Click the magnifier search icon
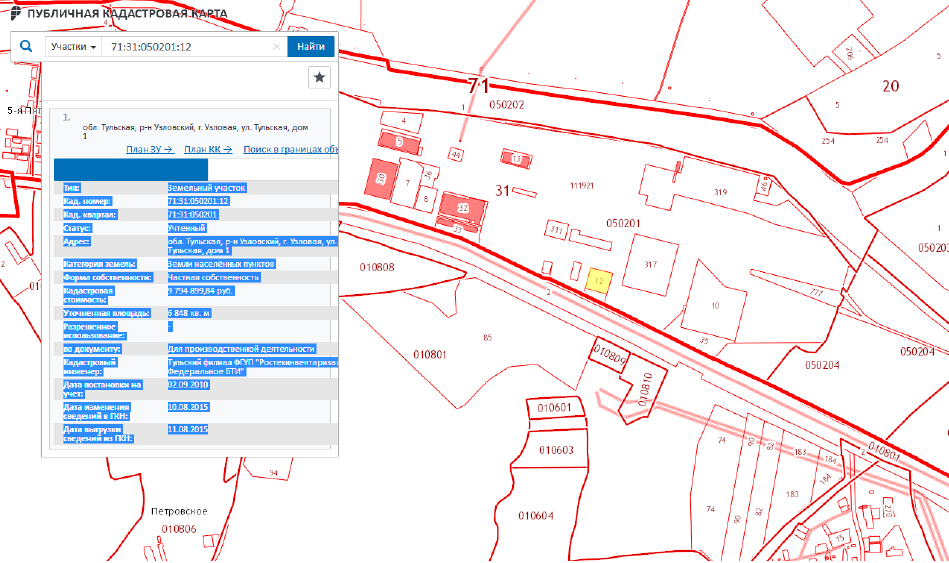The height and width of the screenshot is (563, 949). click(26, 47)
